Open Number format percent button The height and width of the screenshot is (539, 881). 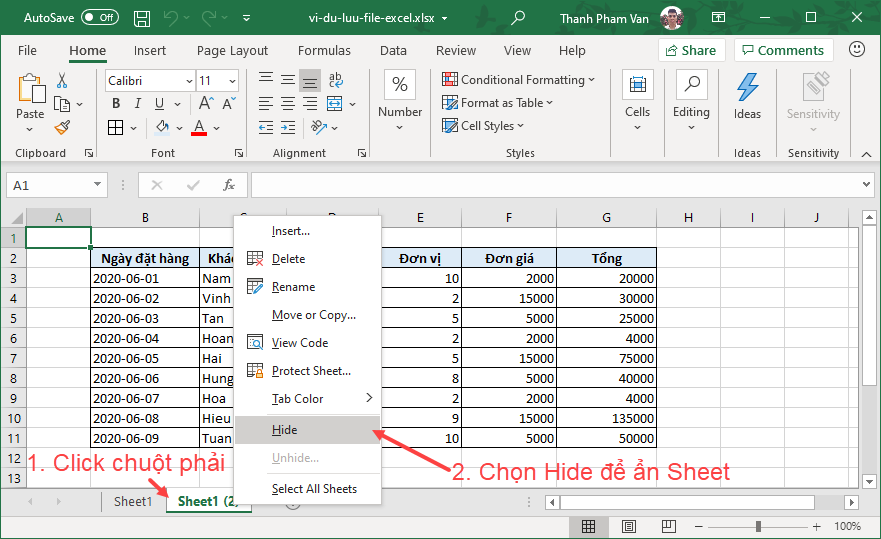point(400,84)
